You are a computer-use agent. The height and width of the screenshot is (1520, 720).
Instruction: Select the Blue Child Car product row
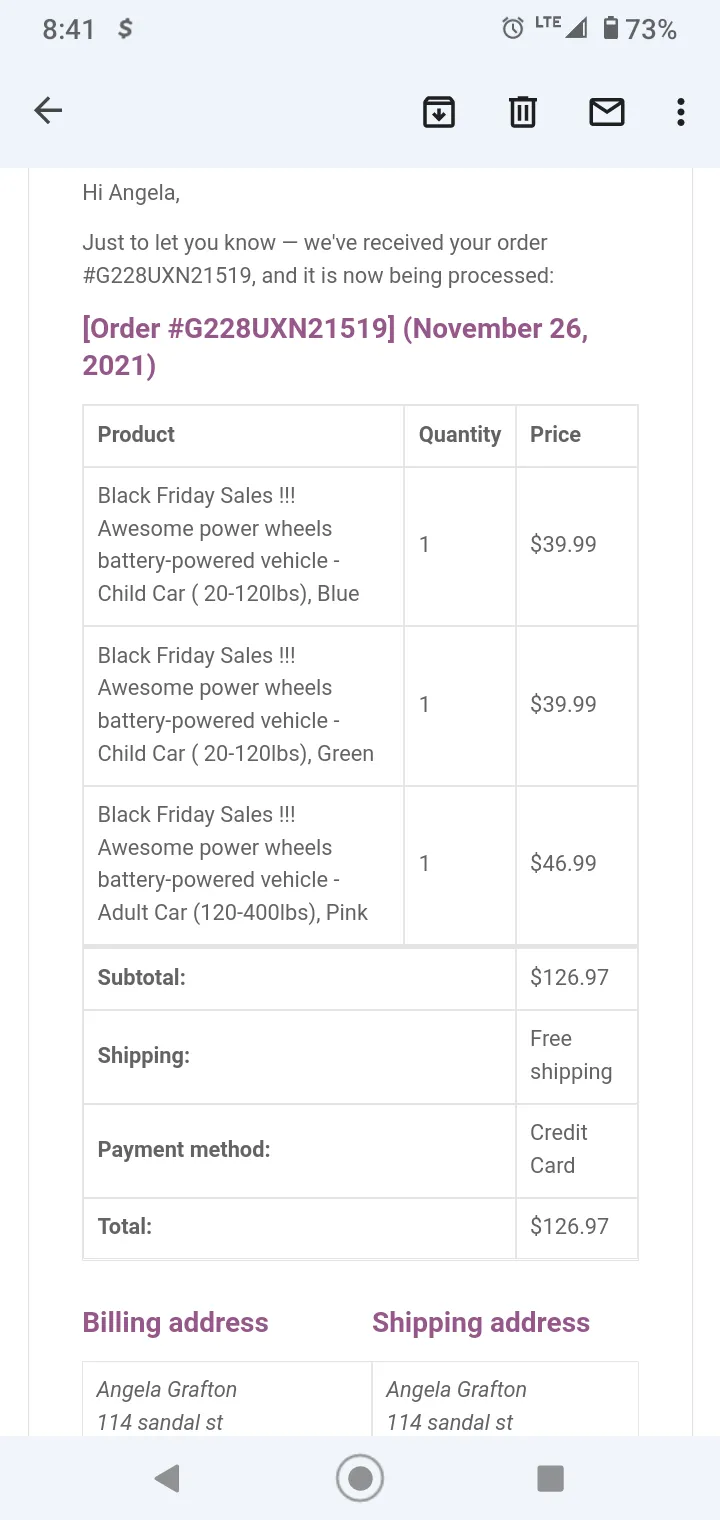pyautogui.click(x=360, y=546)
